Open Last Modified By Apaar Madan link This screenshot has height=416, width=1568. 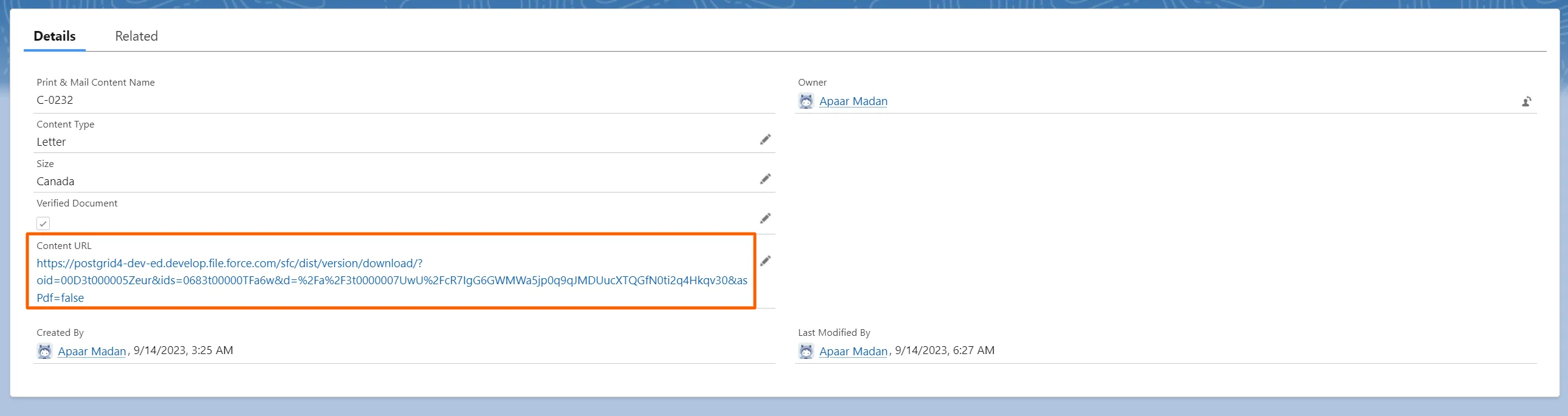(853, 351)
